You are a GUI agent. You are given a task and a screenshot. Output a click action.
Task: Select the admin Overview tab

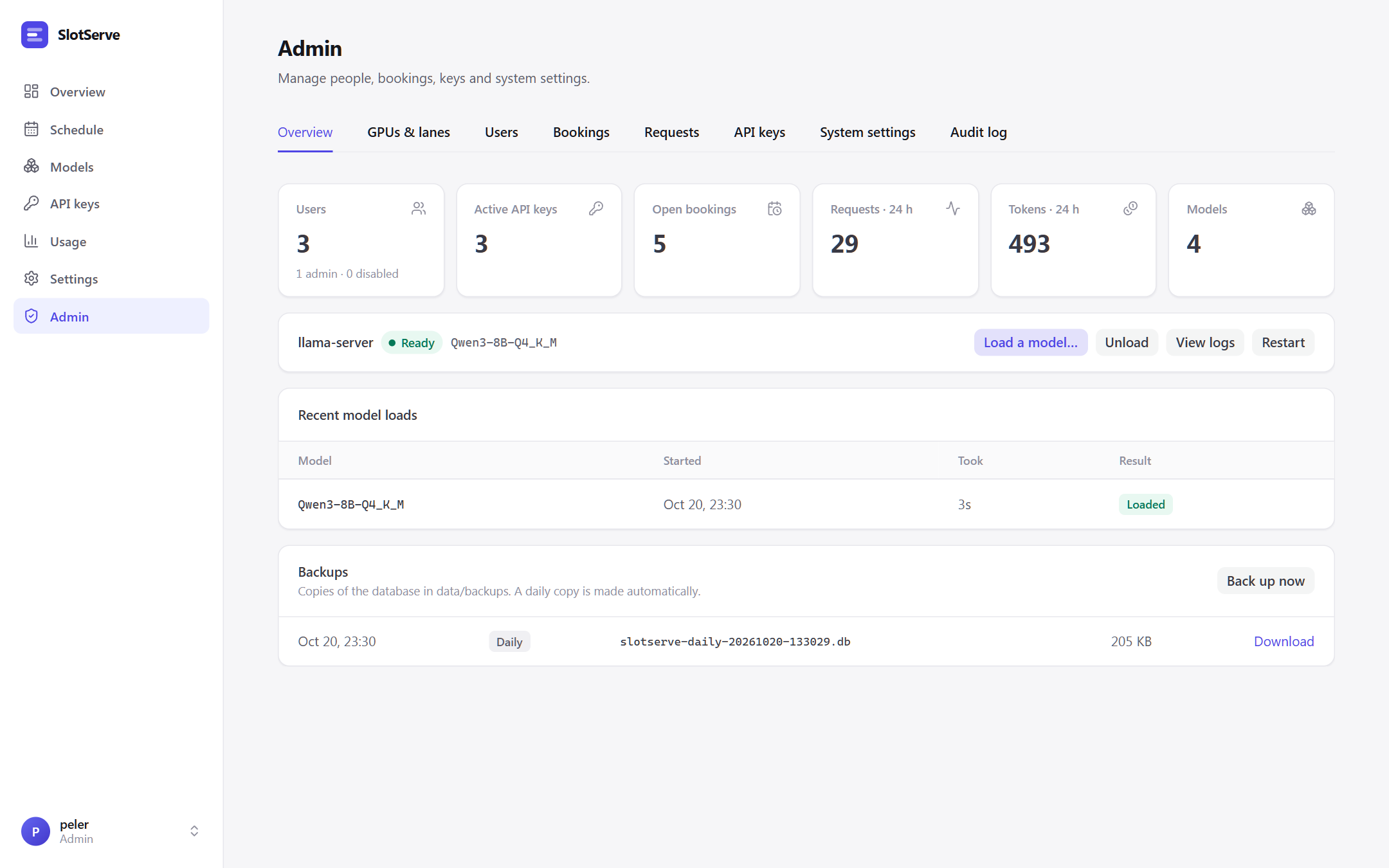pos(305,132)
